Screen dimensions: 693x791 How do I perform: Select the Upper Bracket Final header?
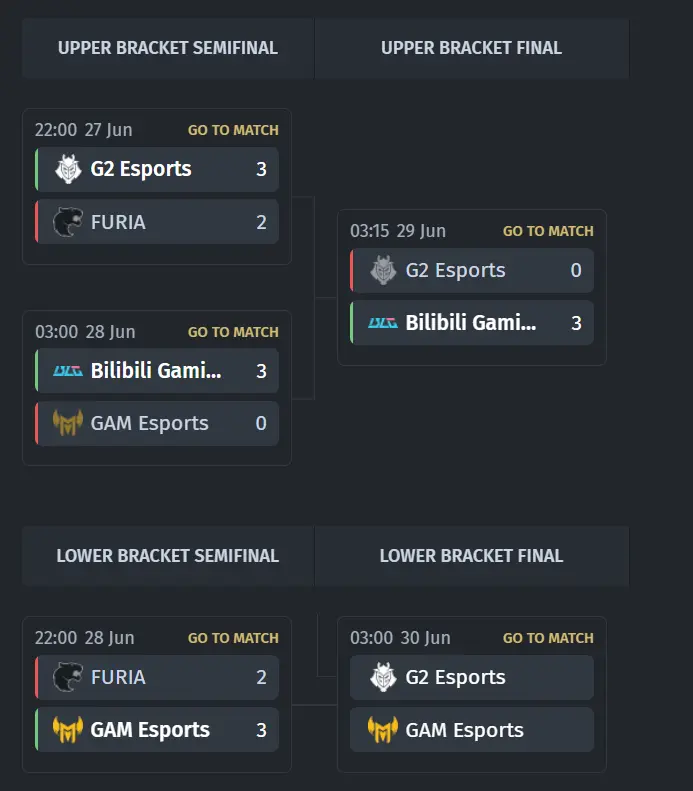click(472, 48)
